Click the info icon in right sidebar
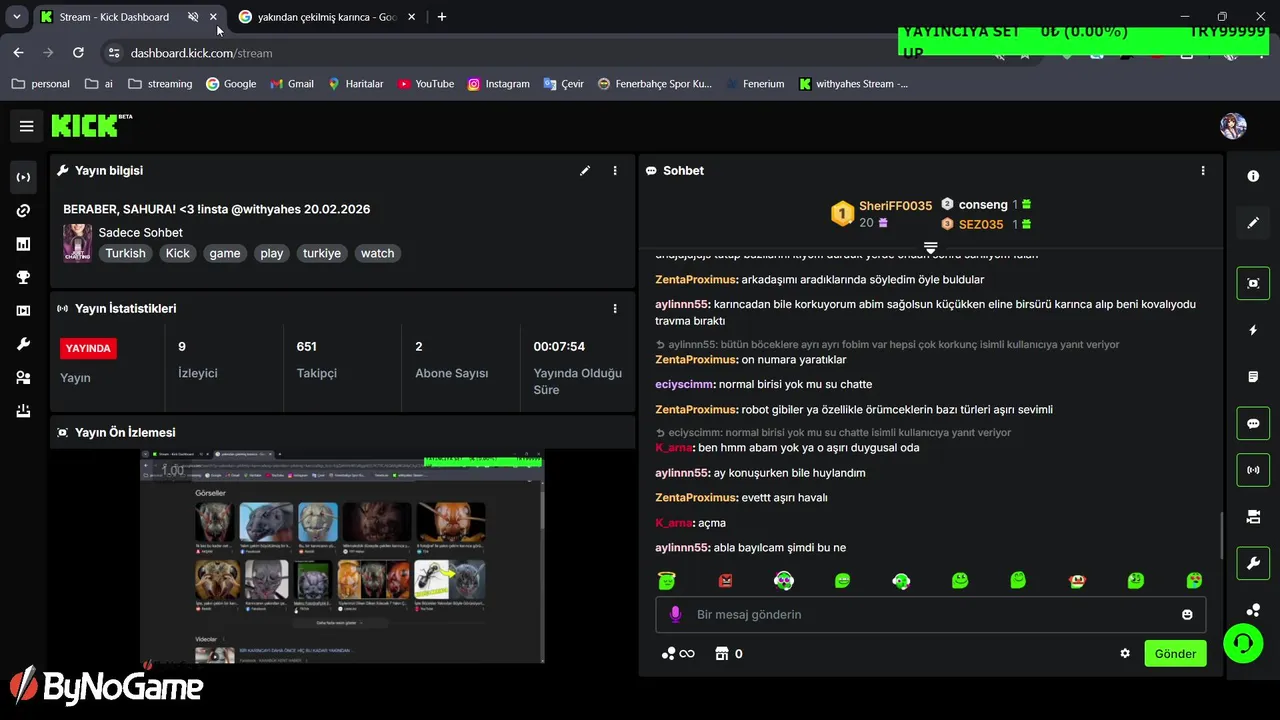The height and width of the screenshot is (720, 1280). [x=1253, y=176]
